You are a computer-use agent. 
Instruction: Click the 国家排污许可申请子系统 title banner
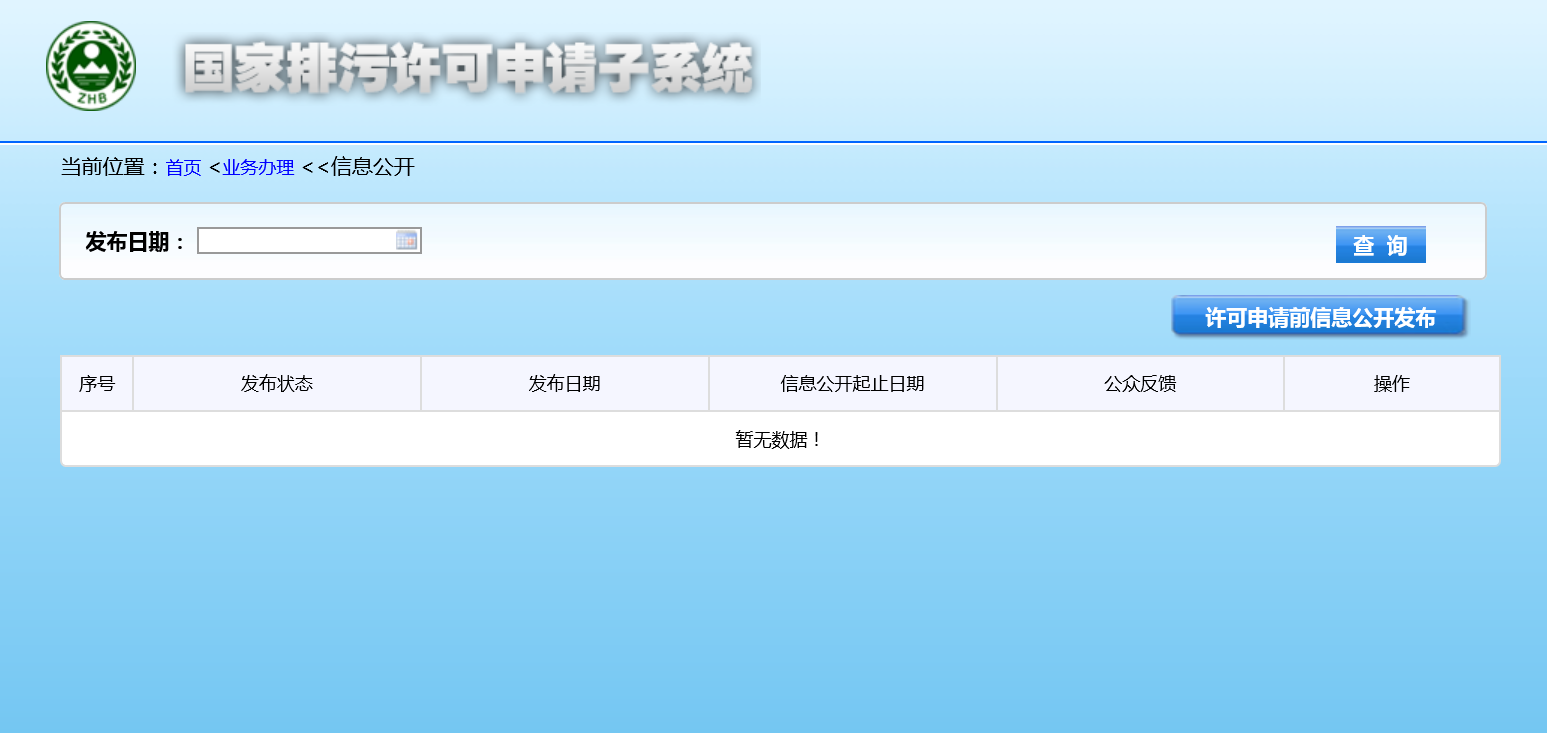click(x=468, y=68)
